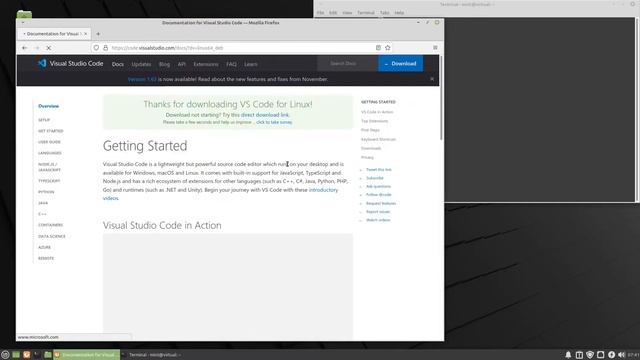Follow the Version 1.63 announcement link
Image resolution: width=640 pixels, height=360 pixels.
[x=142, y=79]
